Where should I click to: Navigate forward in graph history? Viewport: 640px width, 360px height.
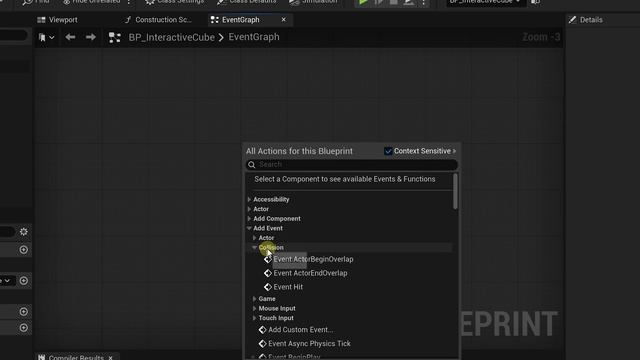(x=91, y=37)
